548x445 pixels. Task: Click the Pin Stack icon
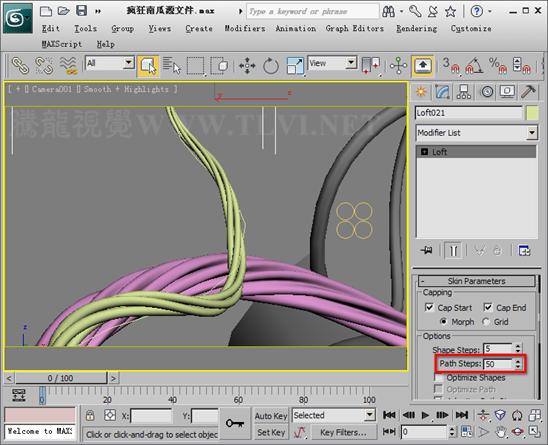[x=427, y=250]
